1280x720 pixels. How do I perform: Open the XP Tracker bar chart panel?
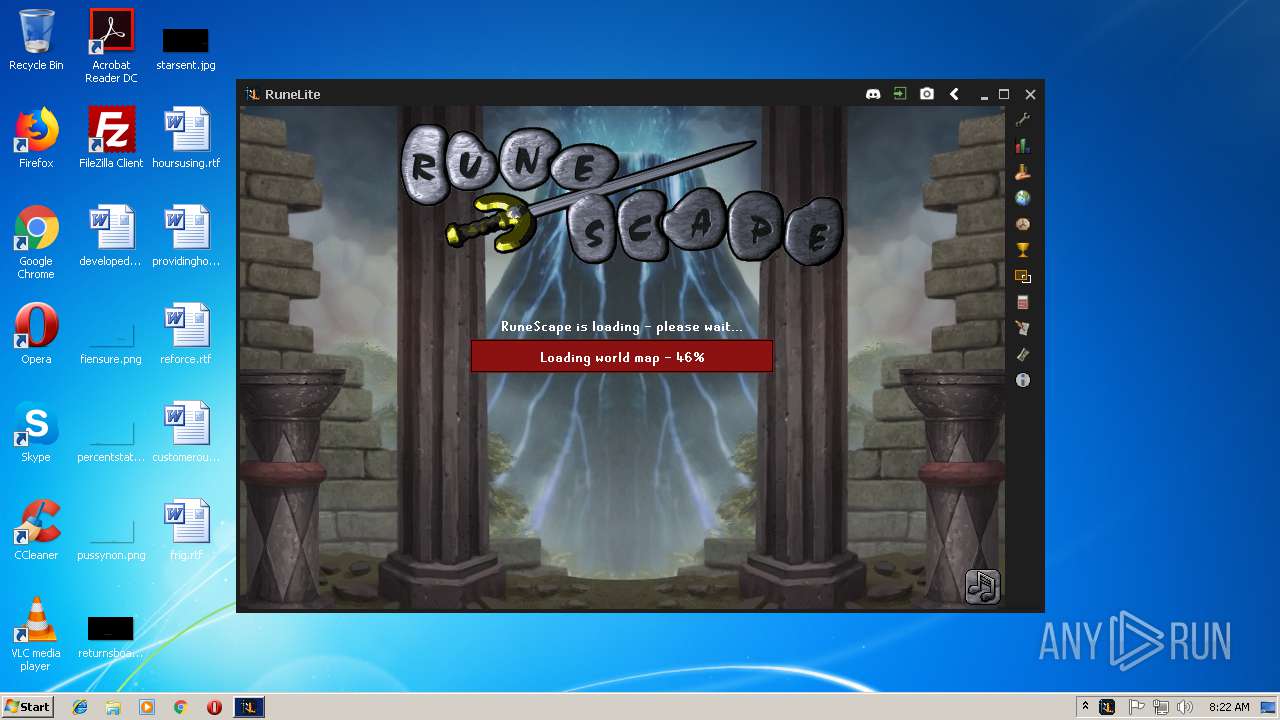coord(1022,146)
